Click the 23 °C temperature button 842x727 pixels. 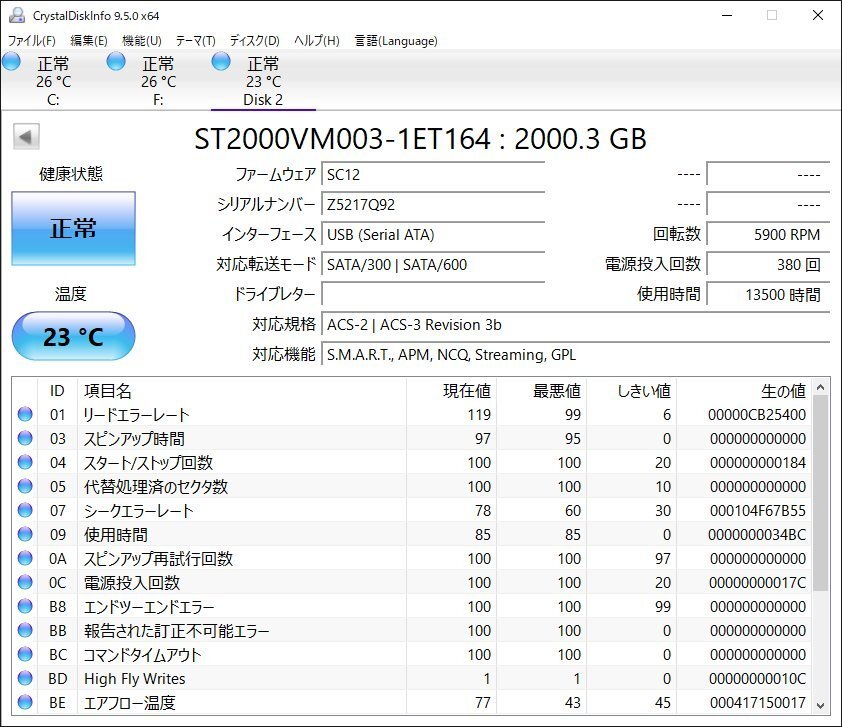pos(73,336)
